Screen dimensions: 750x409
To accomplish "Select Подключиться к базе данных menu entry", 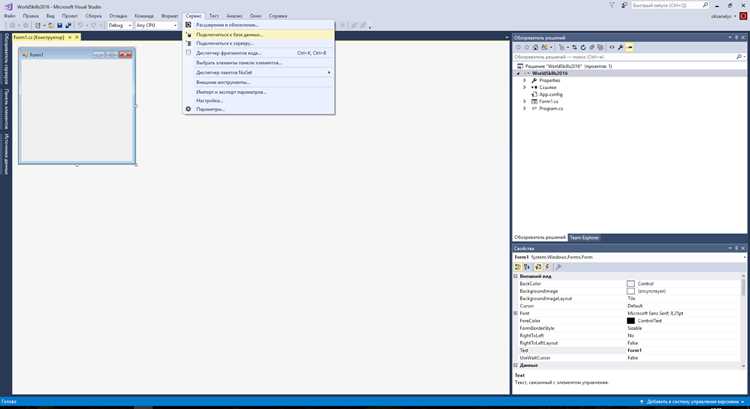I will (259, 34).
